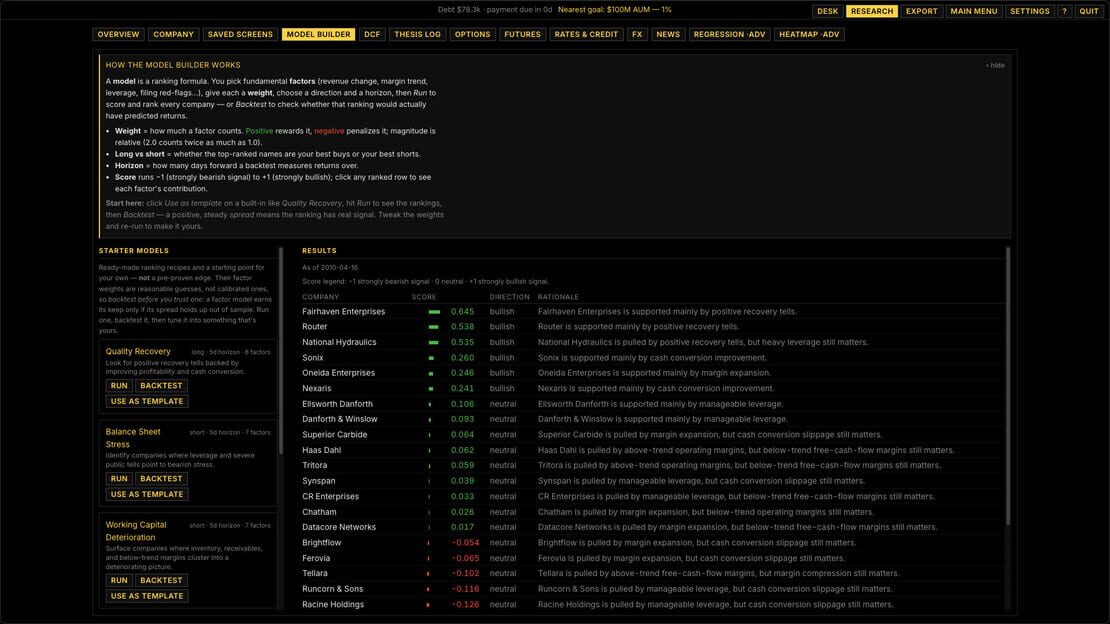Screen dimensions: 1110x624
Task: Run the Quality Recovery model
Action: click(x=119, y=386)
